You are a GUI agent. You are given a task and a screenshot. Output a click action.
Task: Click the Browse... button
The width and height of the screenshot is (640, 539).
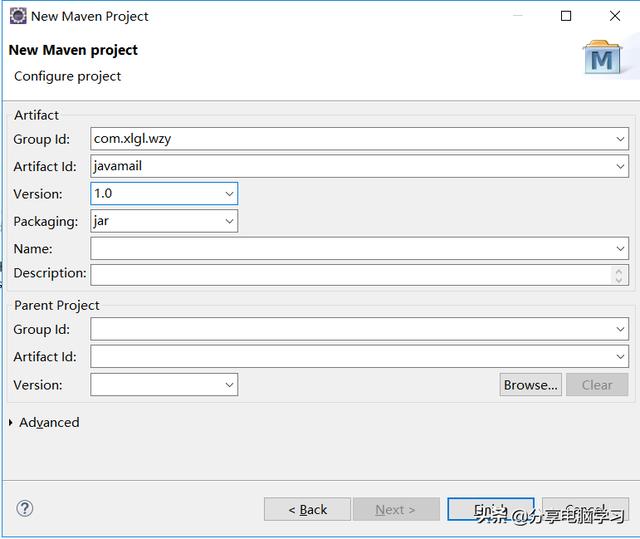click(x=530, y=385)
